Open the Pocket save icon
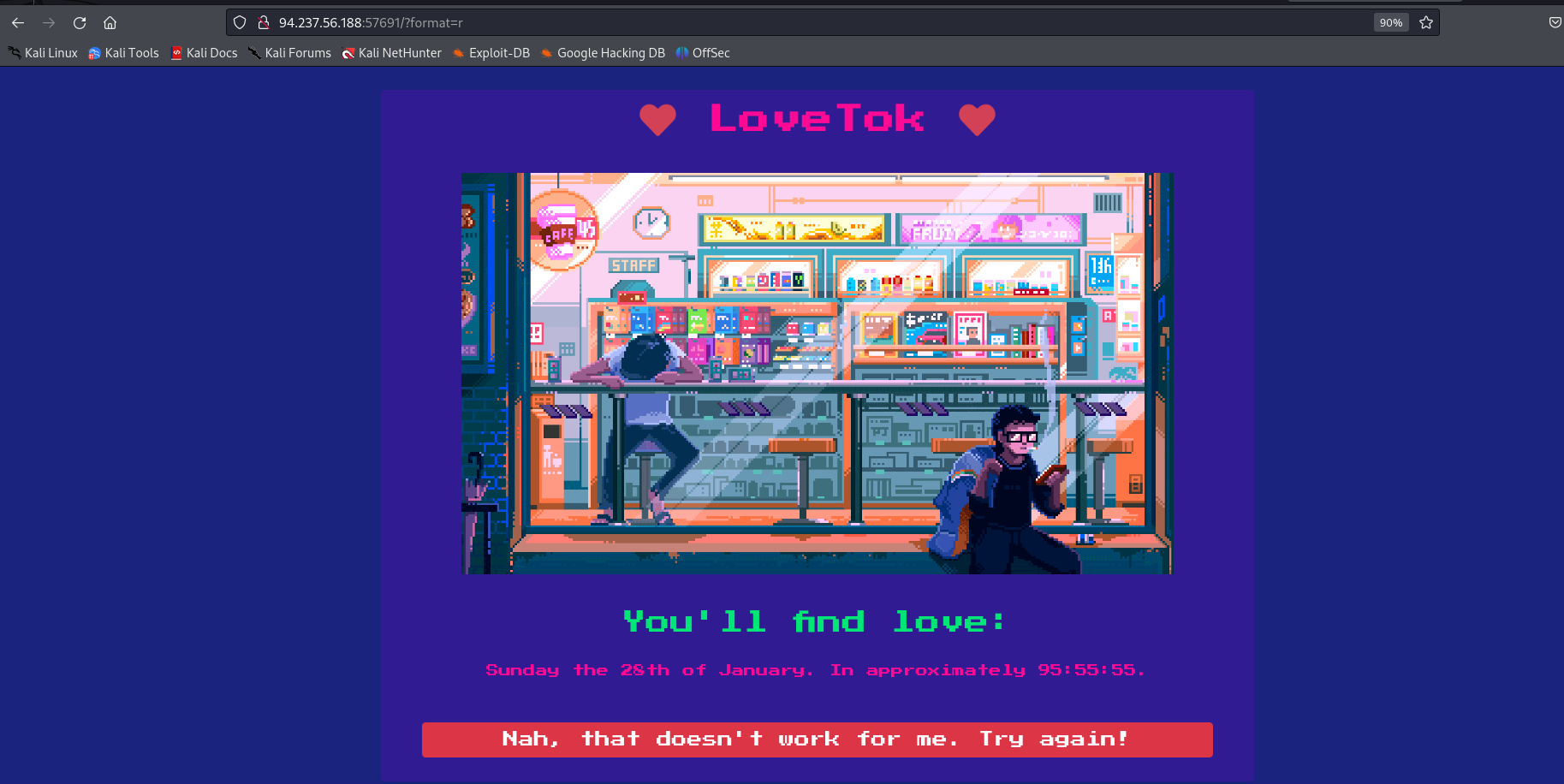 pos(1555,23)
